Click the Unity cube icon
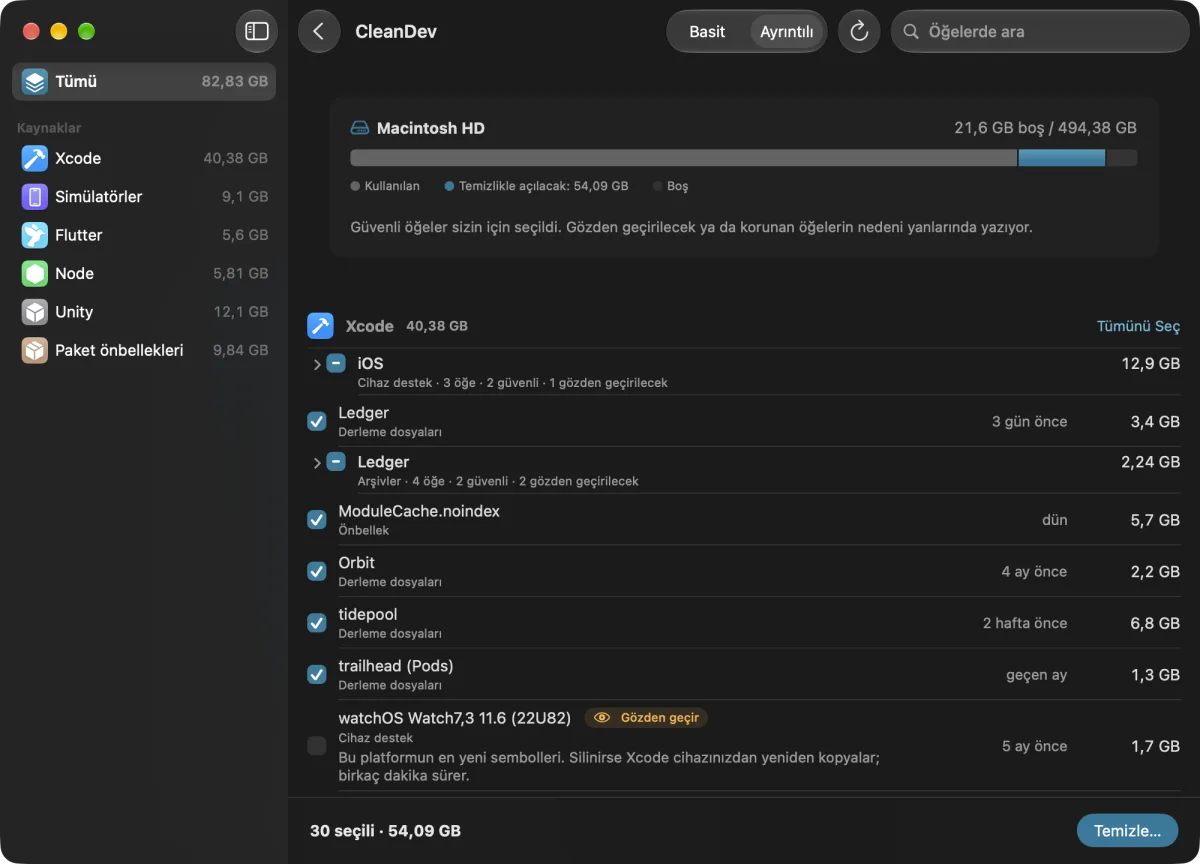 (35, 312)
